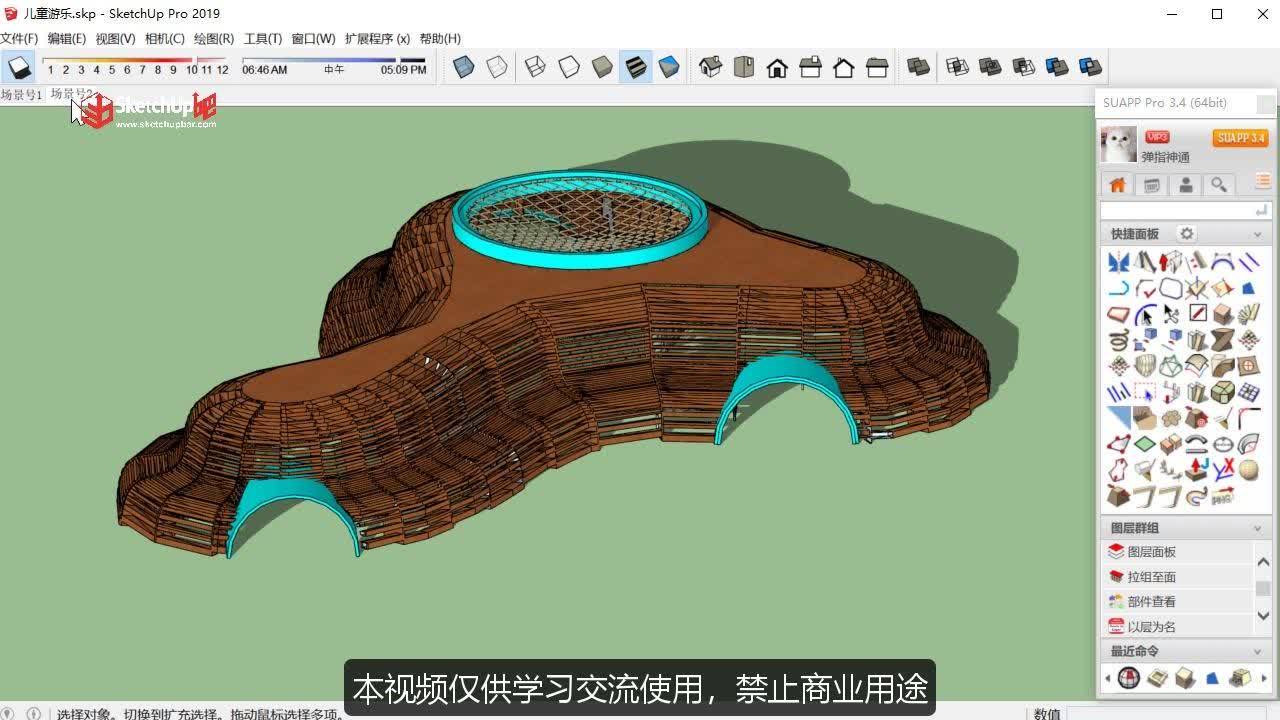Select the wireframe display style

(x=535, y=66)
